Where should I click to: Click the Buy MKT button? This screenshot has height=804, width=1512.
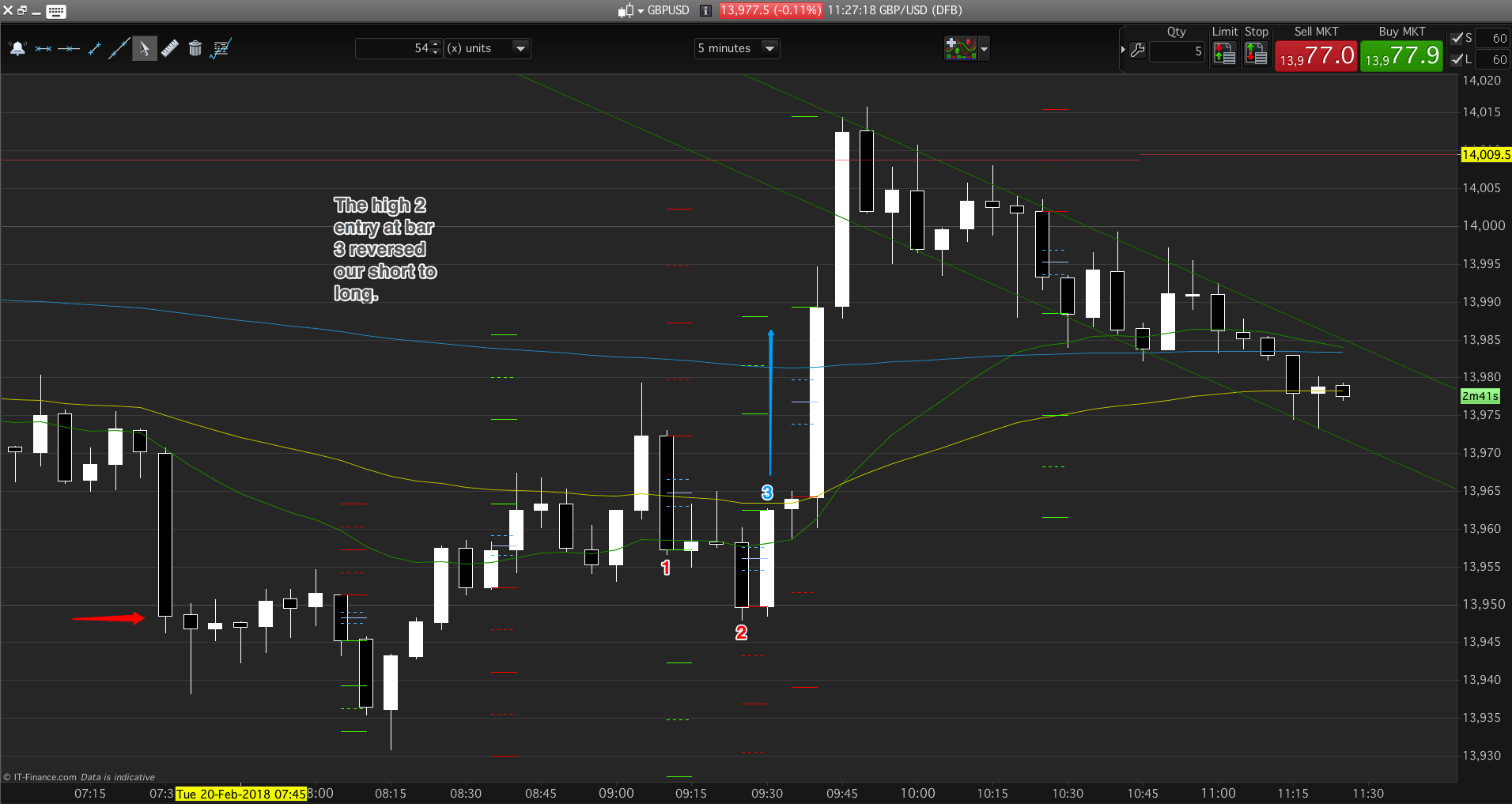pos(1401,55)
